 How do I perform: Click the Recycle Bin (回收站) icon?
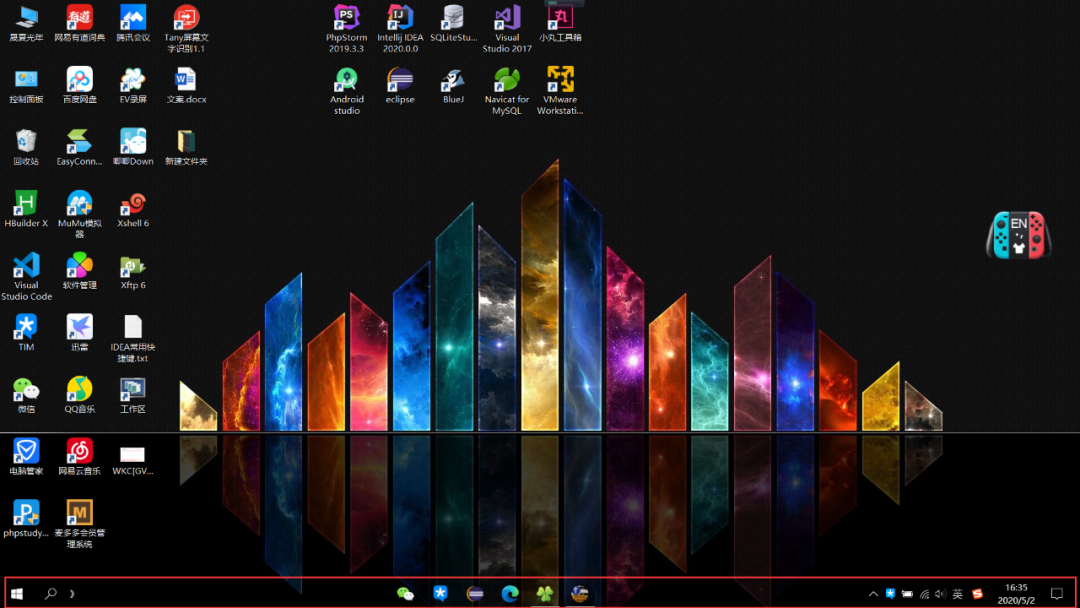[26, 142]
